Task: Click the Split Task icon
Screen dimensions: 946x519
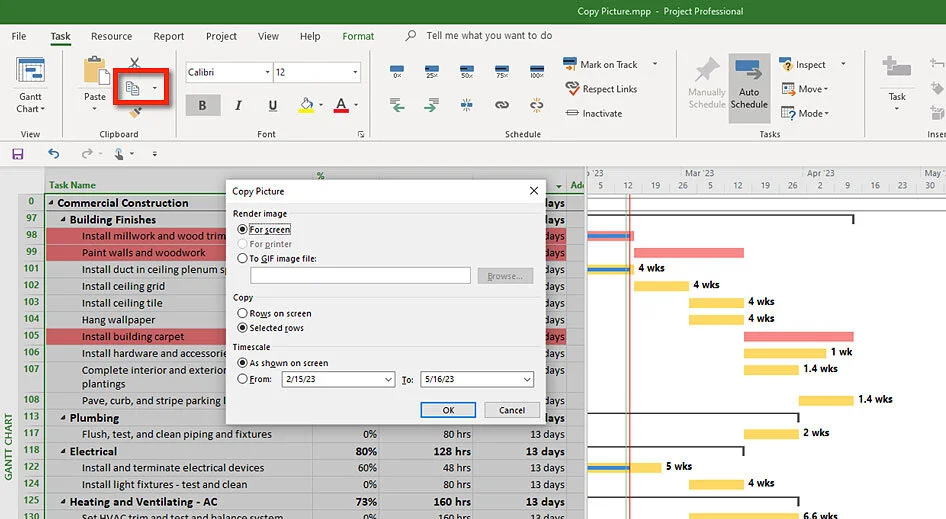Action: pyautogui.click(x=467, y=105)
